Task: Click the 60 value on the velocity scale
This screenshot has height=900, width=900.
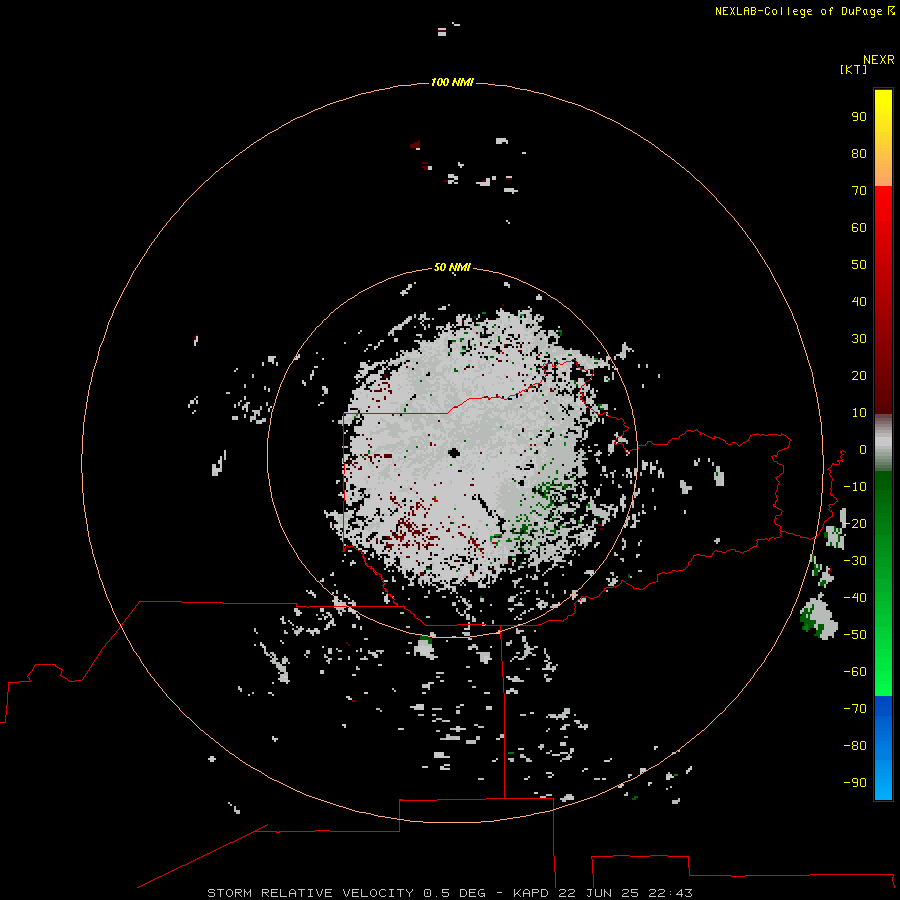Action: (859, 228)
